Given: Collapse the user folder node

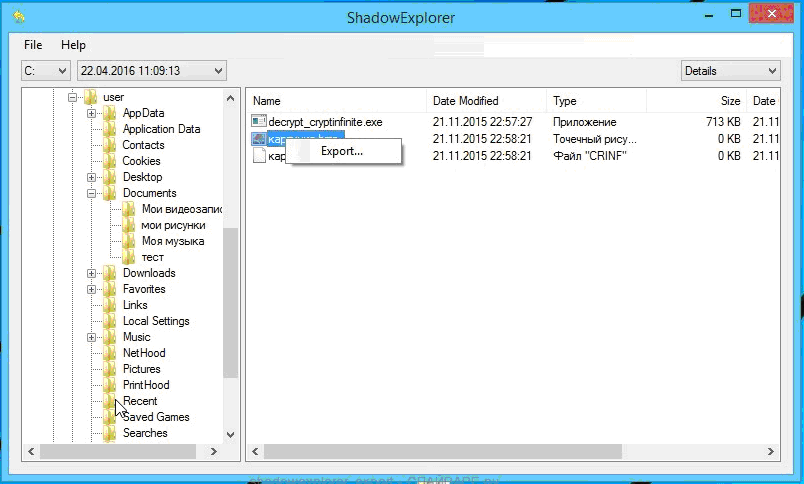Looking at the screenshot, I should pyautogui.click(x=73, y=97).
